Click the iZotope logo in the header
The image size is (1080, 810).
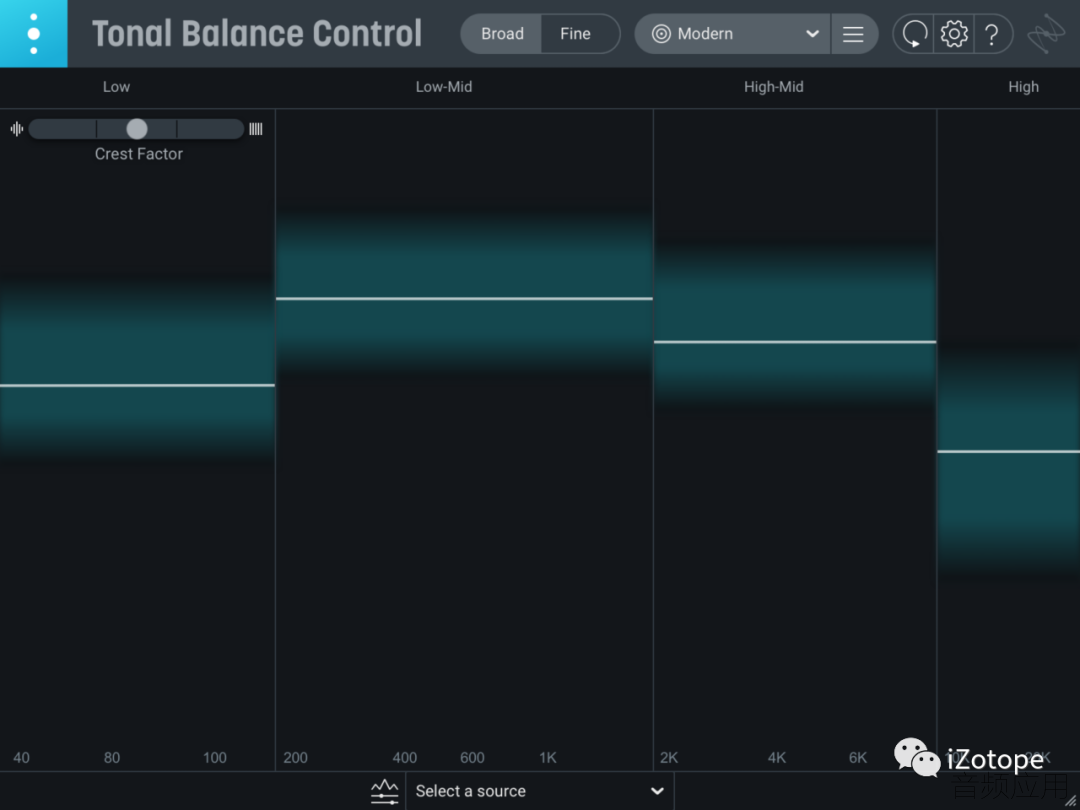click(x=1046, y=34)
